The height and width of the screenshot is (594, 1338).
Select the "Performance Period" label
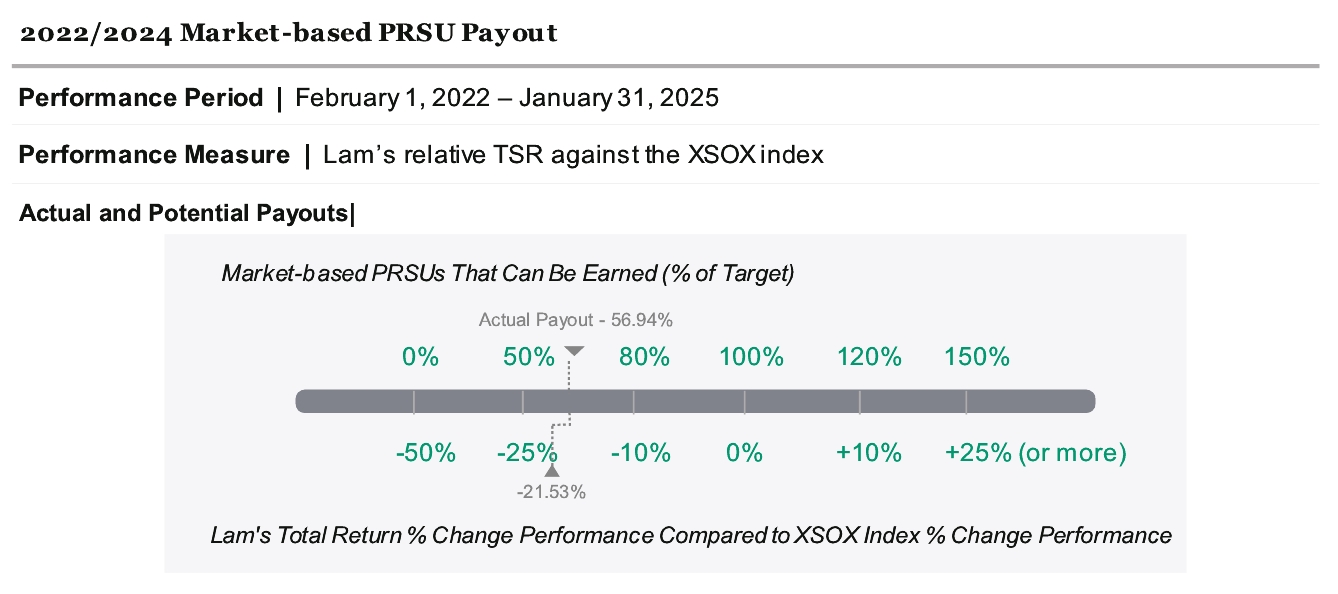[141, 98]
